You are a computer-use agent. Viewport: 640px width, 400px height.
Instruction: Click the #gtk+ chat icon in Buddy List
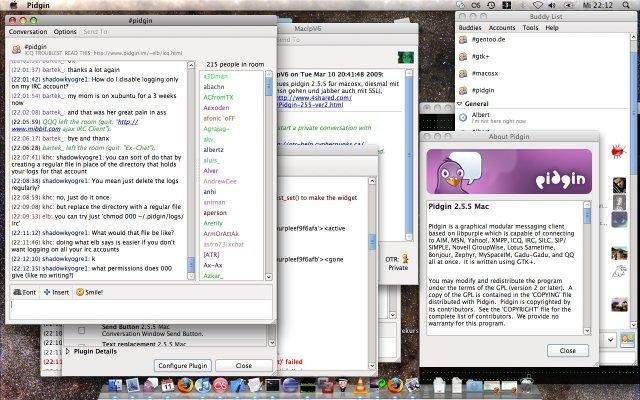pos(463,56)
